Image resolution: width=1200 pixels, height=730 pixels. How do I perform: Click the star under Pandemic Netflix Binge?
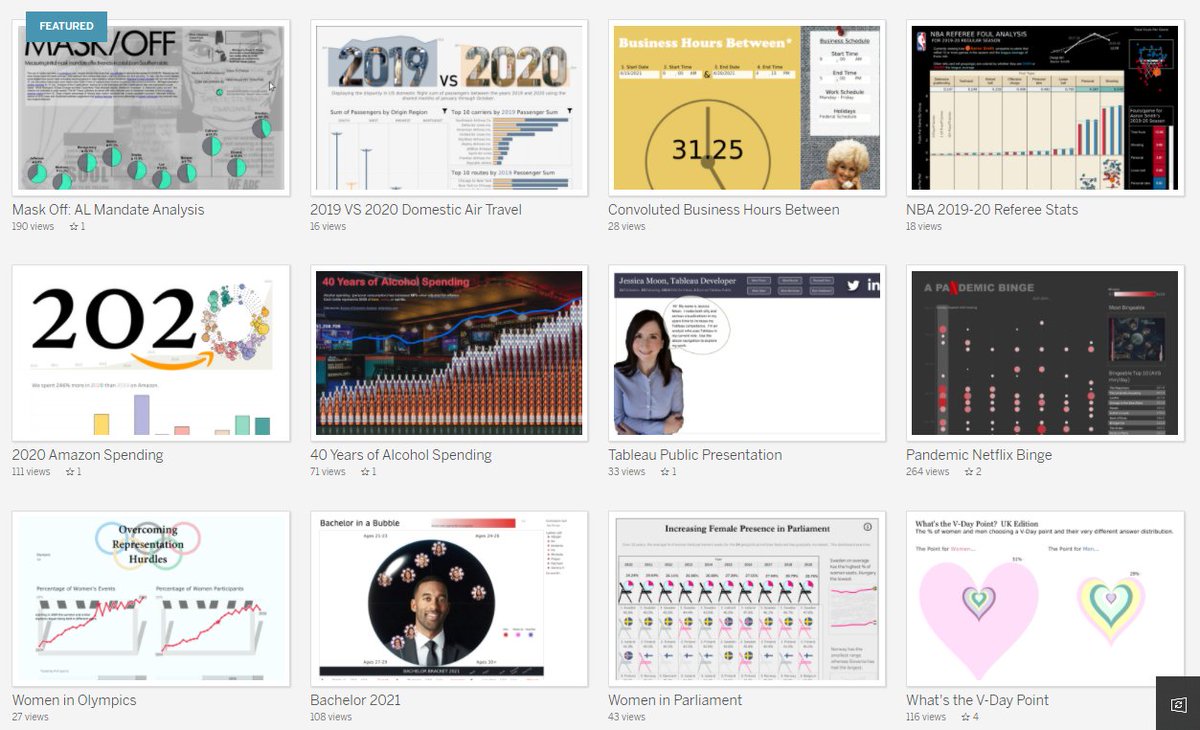point(969,472)
